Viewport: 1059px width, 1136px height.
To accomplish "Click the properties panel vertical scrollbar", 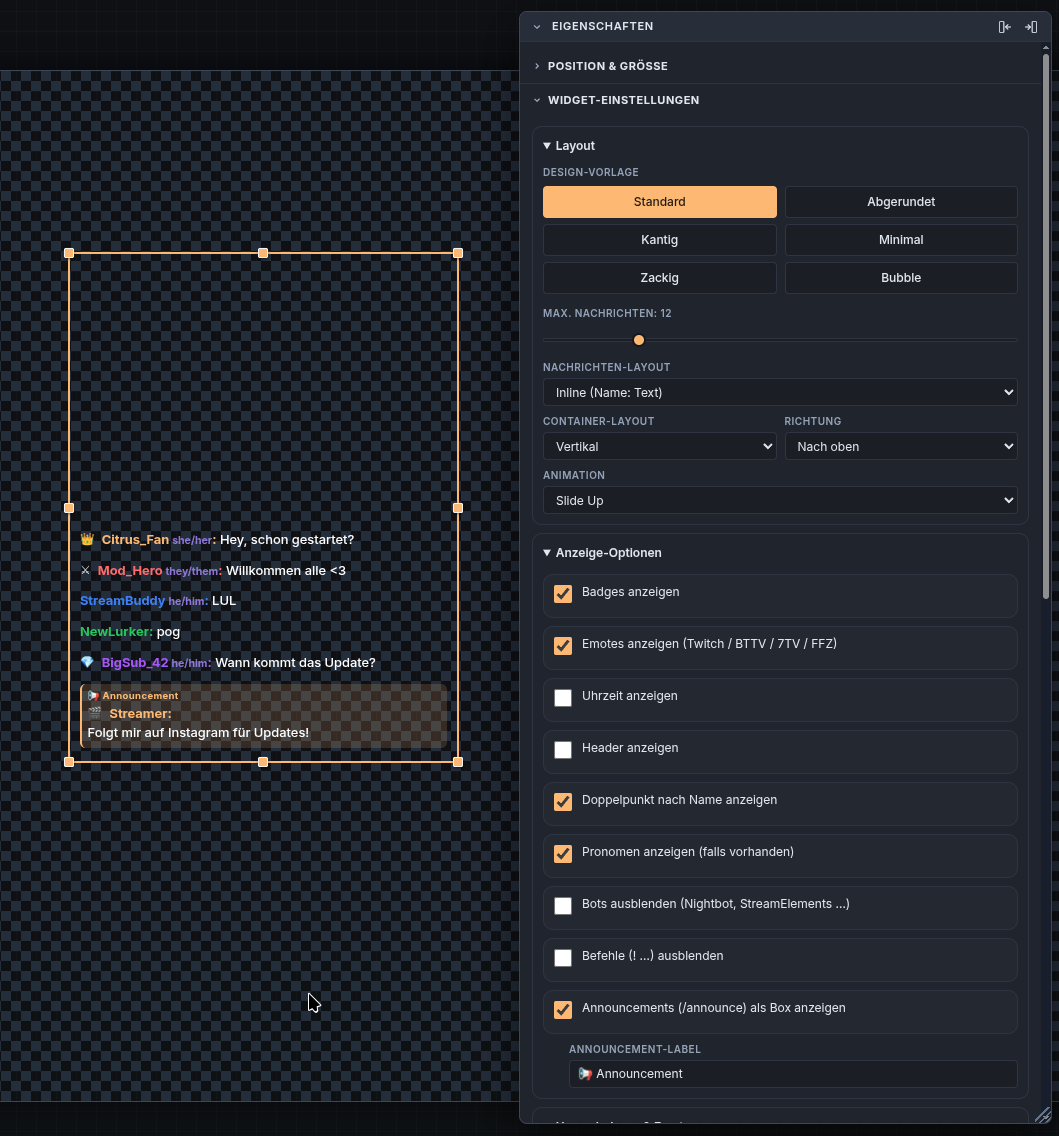I will pos(1045,326).
